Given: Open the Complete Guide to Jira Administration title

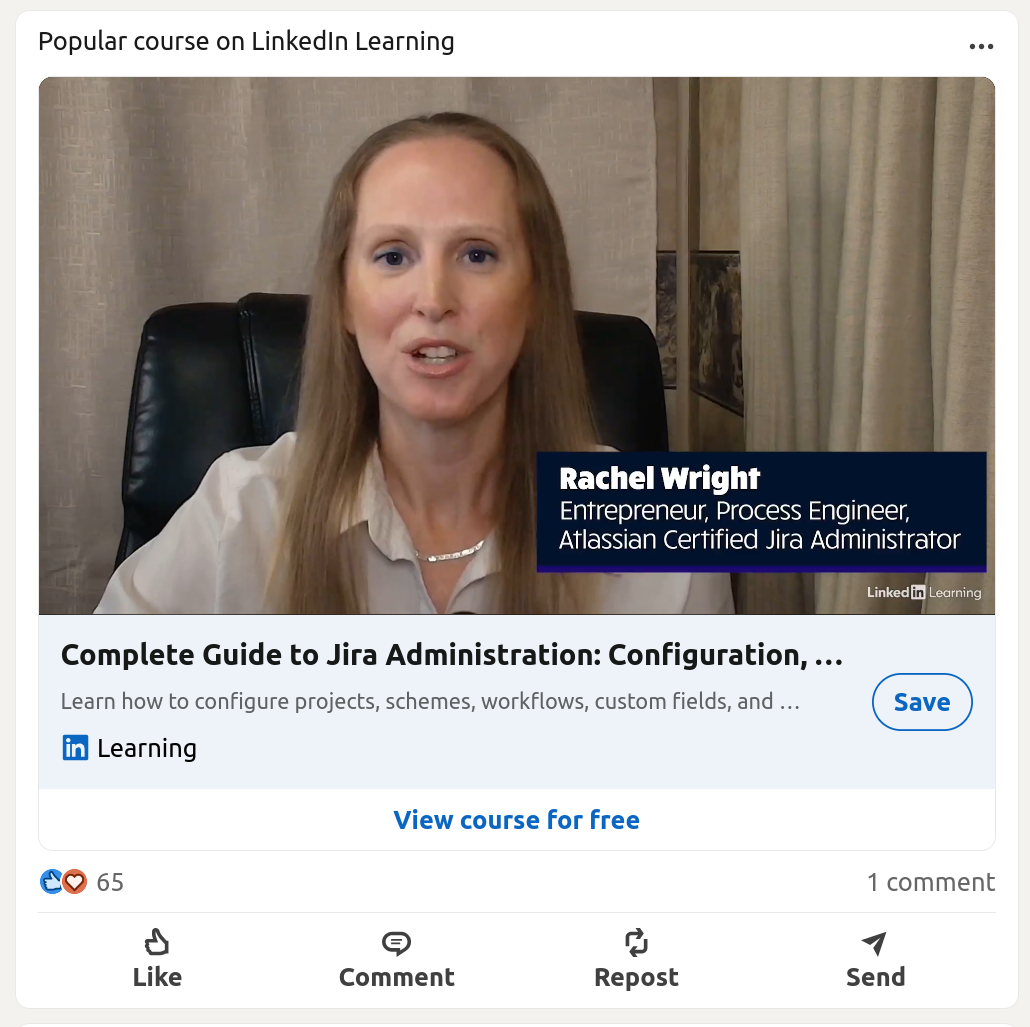Looking at the screenshot, I should pyautogui.click(x=452, y=654).
